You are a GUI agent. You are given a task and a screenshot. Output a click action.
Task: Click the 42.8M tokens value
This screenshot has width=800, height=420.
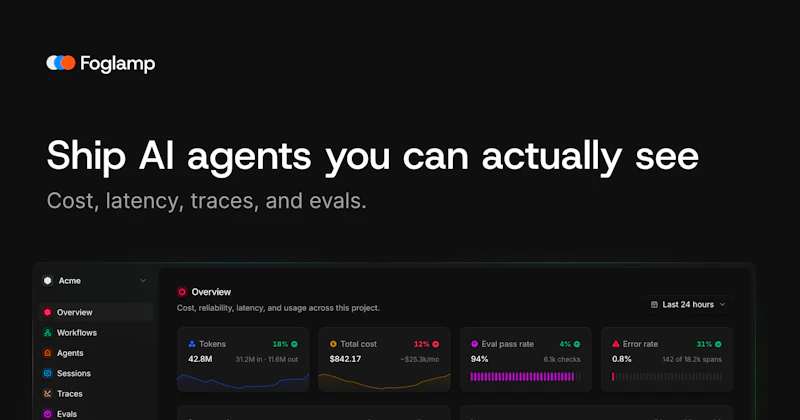click(x=200, y=359)
